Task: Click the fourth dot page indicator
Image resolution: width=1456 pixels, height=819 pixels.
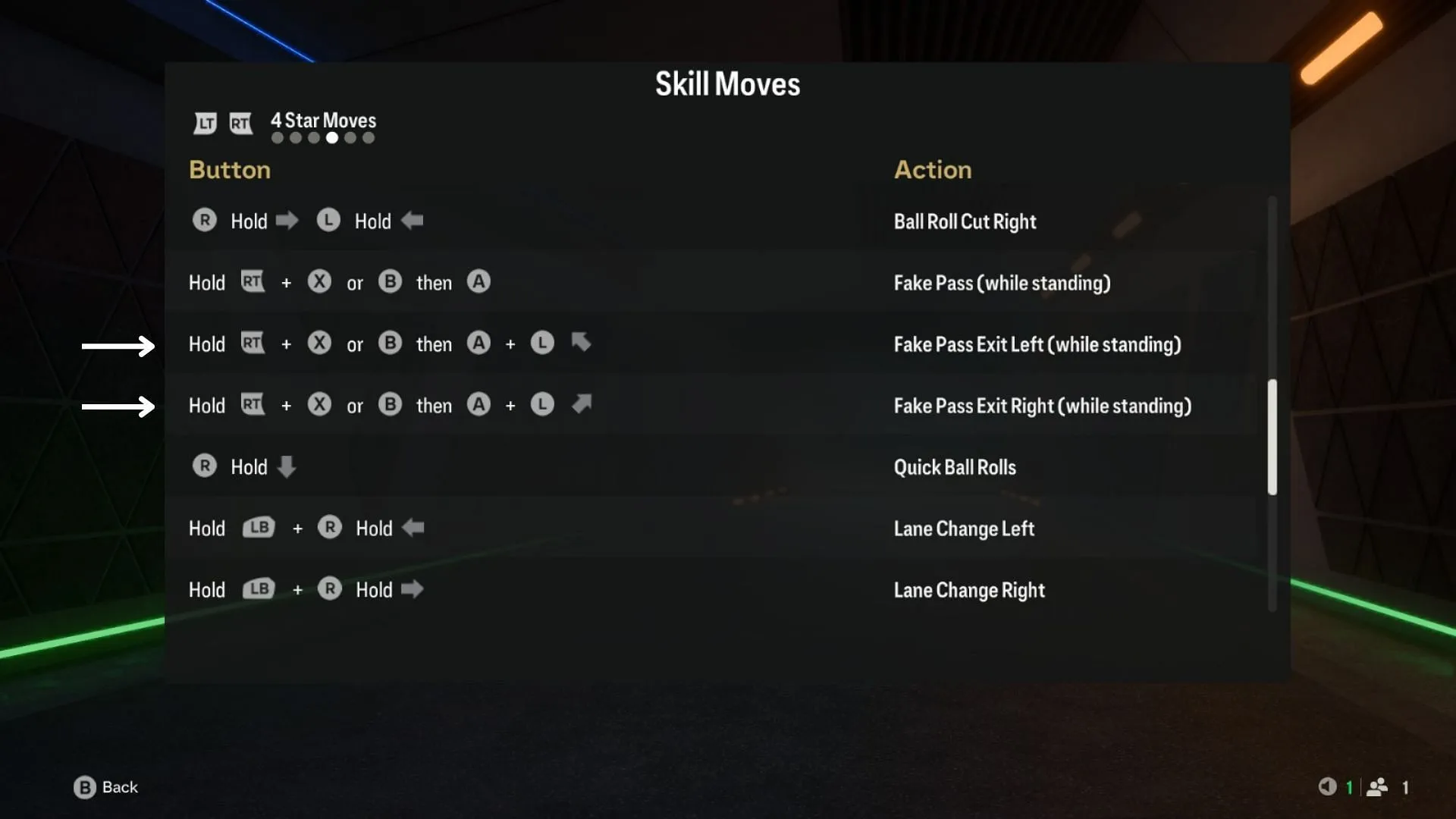Action: click(x=332, y=138)
